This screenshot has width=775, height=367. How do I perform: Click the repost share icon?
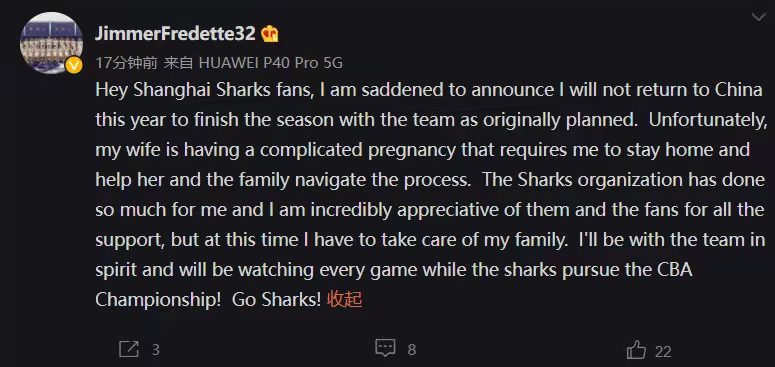coord(129,350)
